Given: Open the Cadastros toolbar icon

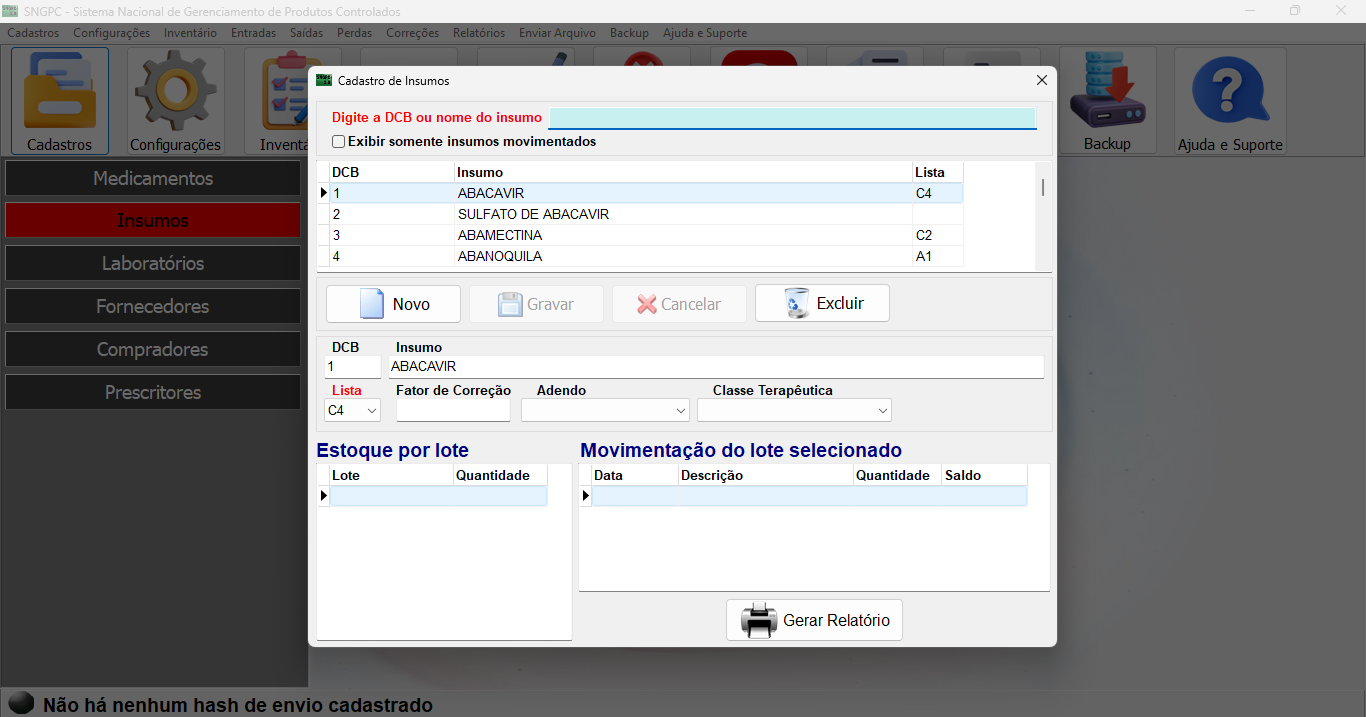Looking at the screenshot, I should tap(59, 100).
